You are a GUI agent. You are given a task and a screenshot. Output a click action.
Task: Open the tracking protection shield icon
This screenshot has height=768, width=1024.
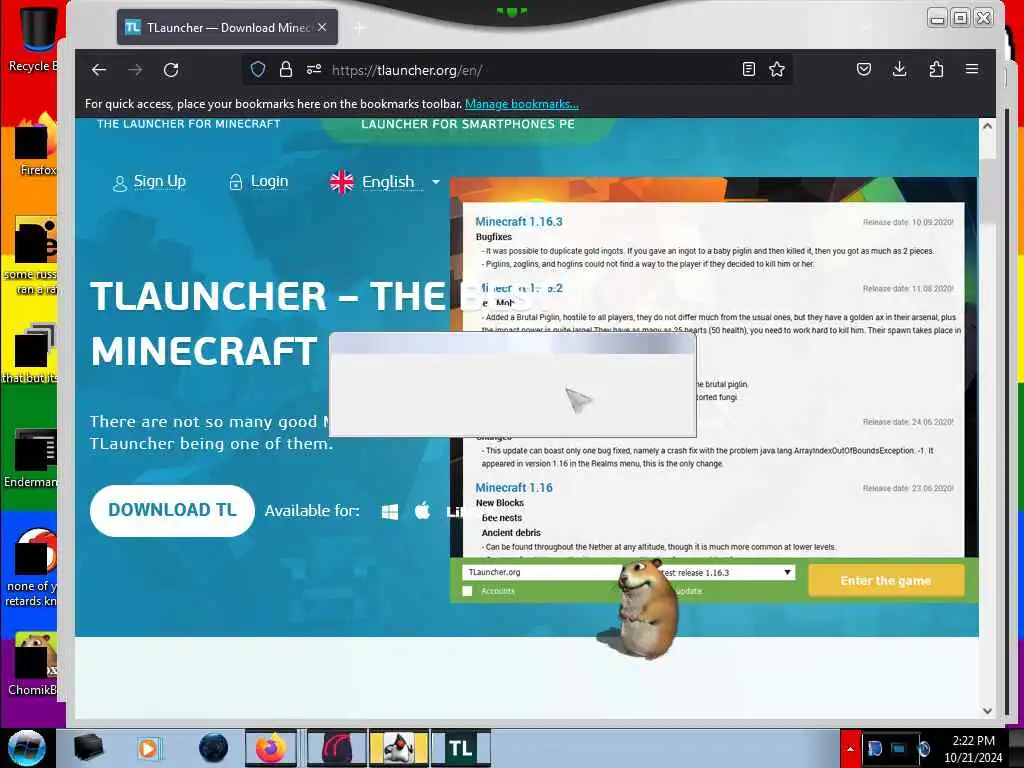(x=258, y=69)
